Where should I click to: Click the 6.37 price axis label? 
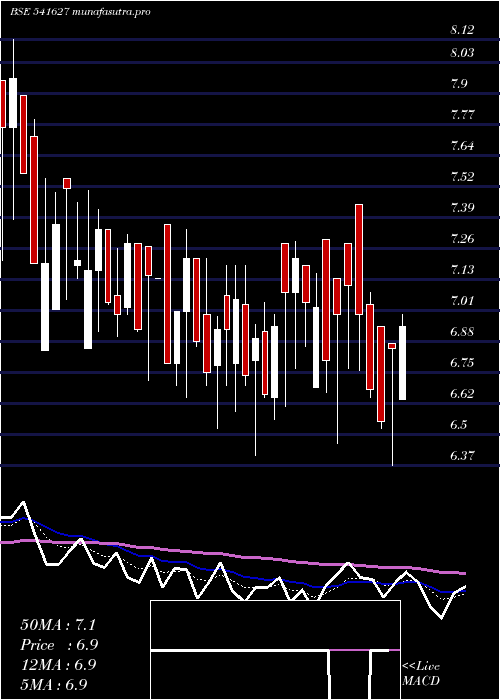(x=462, y=455)
